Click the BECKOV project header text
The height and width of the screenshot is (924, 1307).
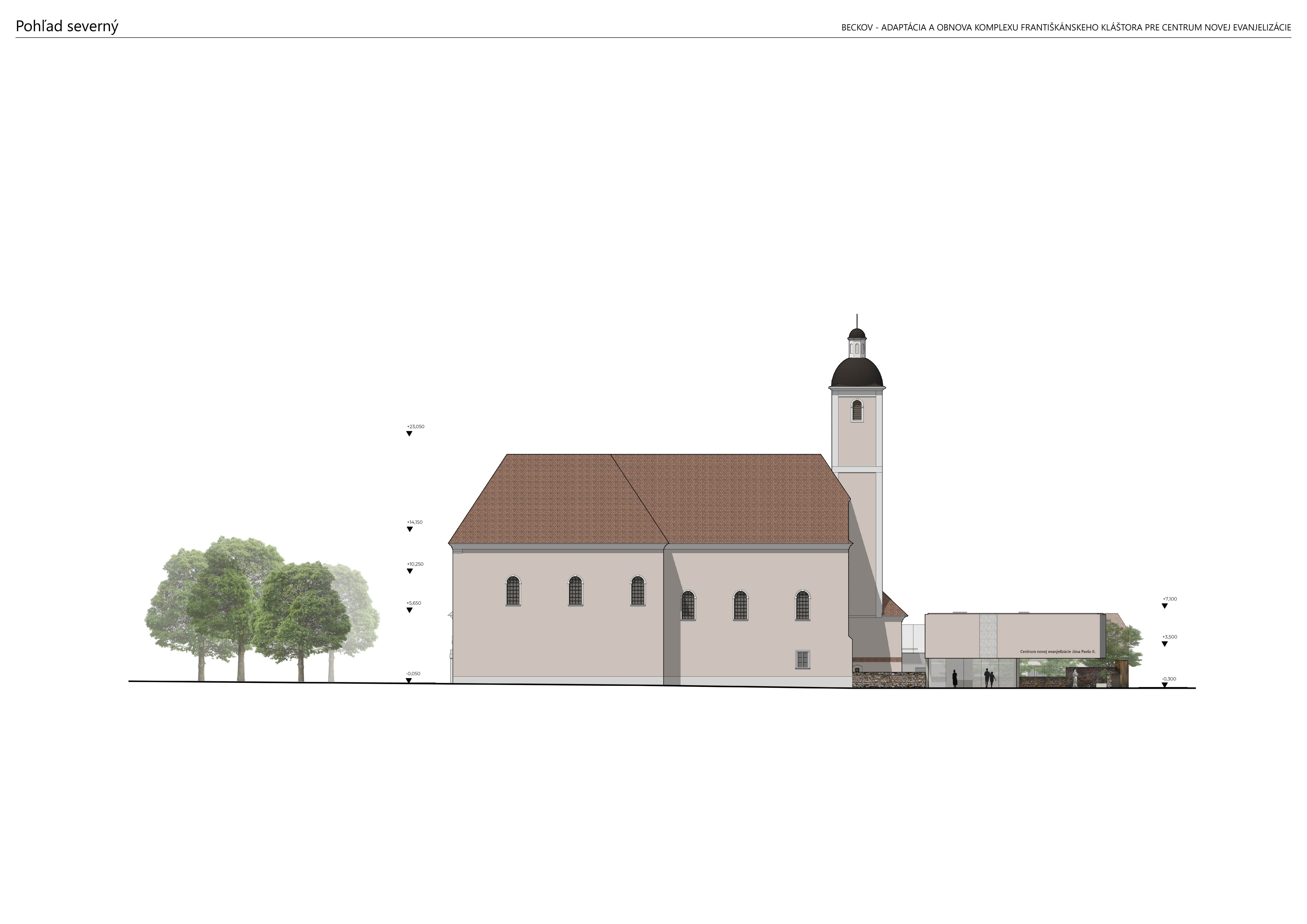[1066, 27]
